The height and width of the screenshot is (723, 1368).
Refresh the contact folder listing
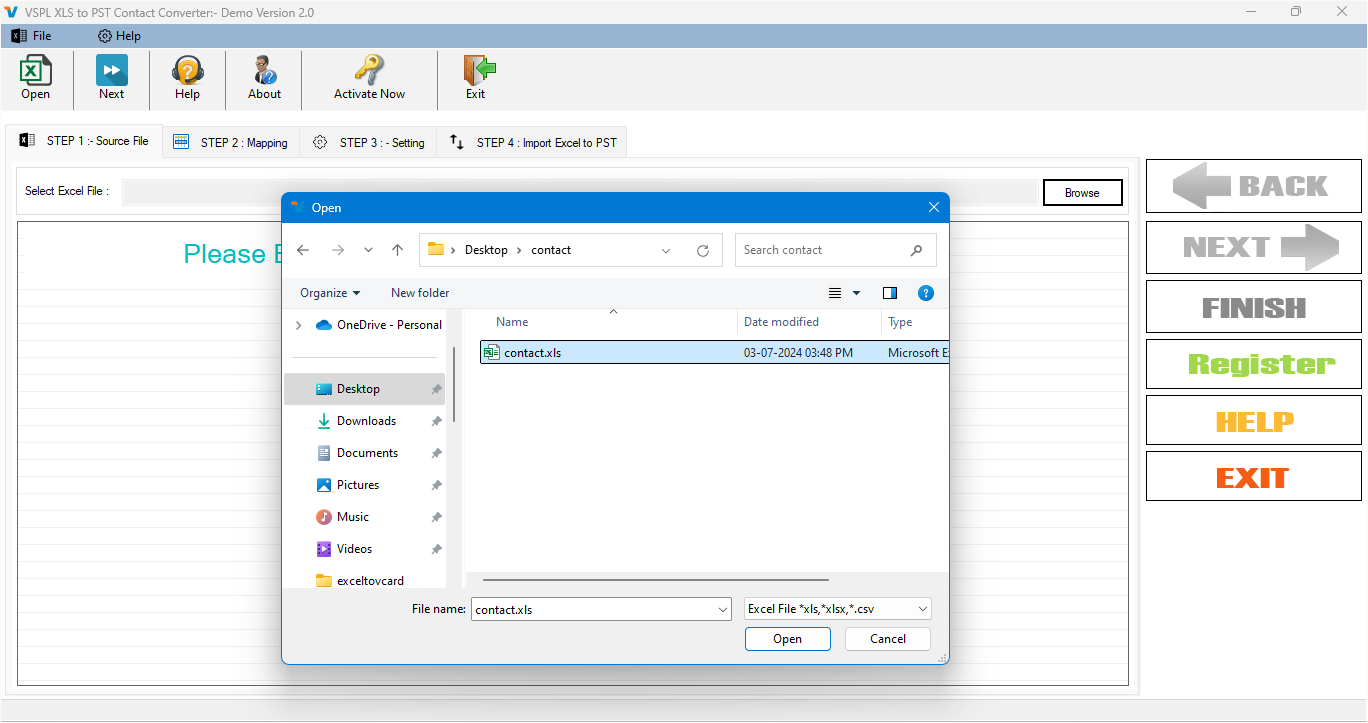[703, 250]
